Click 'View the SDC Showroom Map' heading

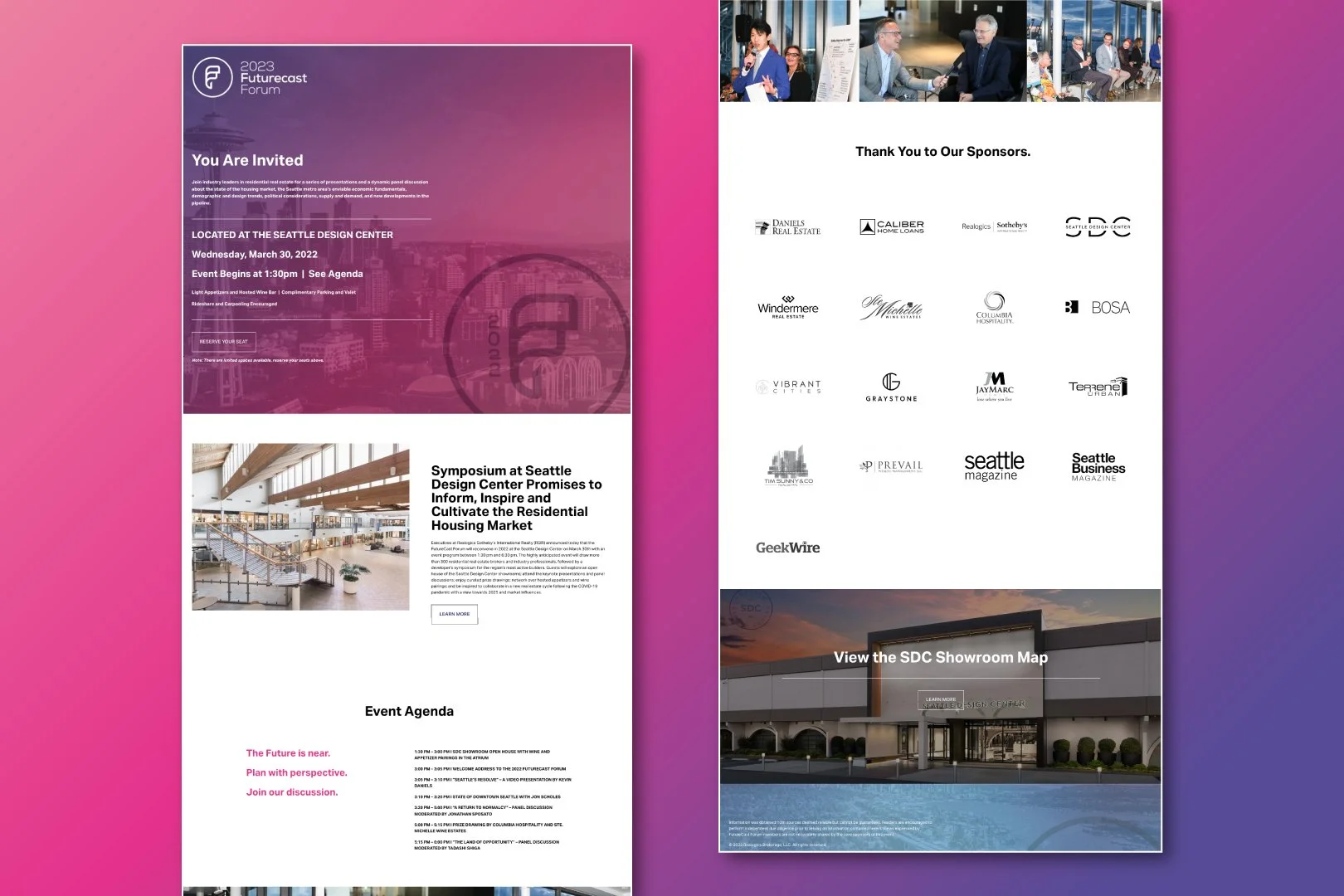[x=941, y=657]
